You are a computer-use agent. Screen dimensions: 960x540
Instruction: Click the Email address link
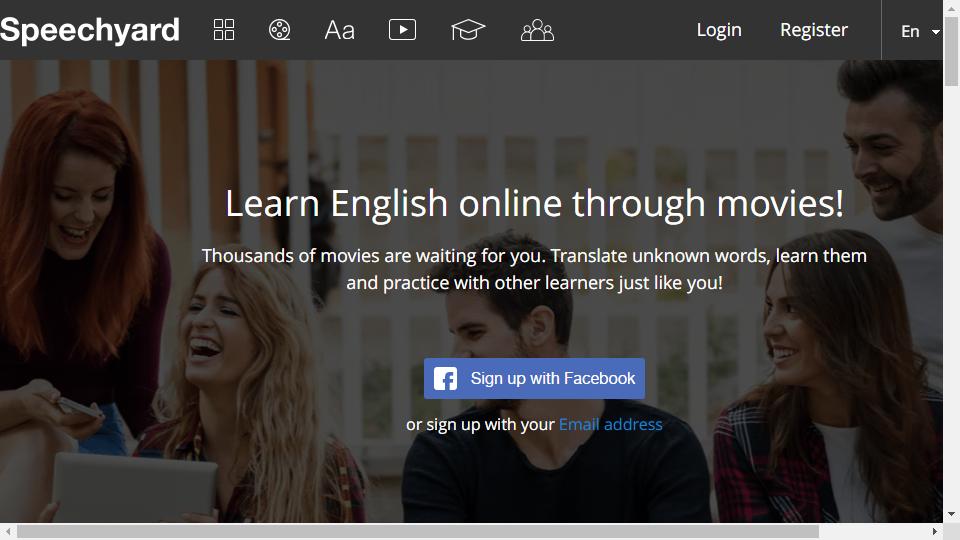pyautogui.click(x=610, y=424)
